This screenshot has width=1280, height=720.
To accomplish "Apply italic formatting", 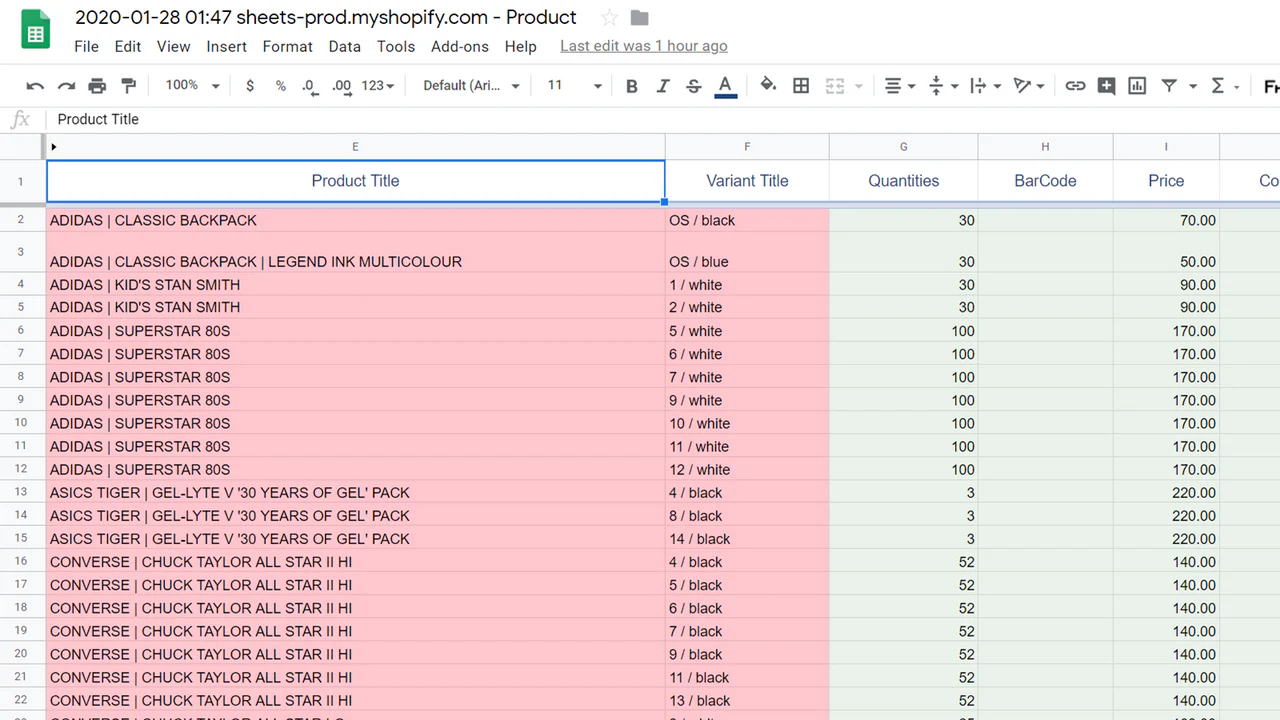I will click(662, 86).
